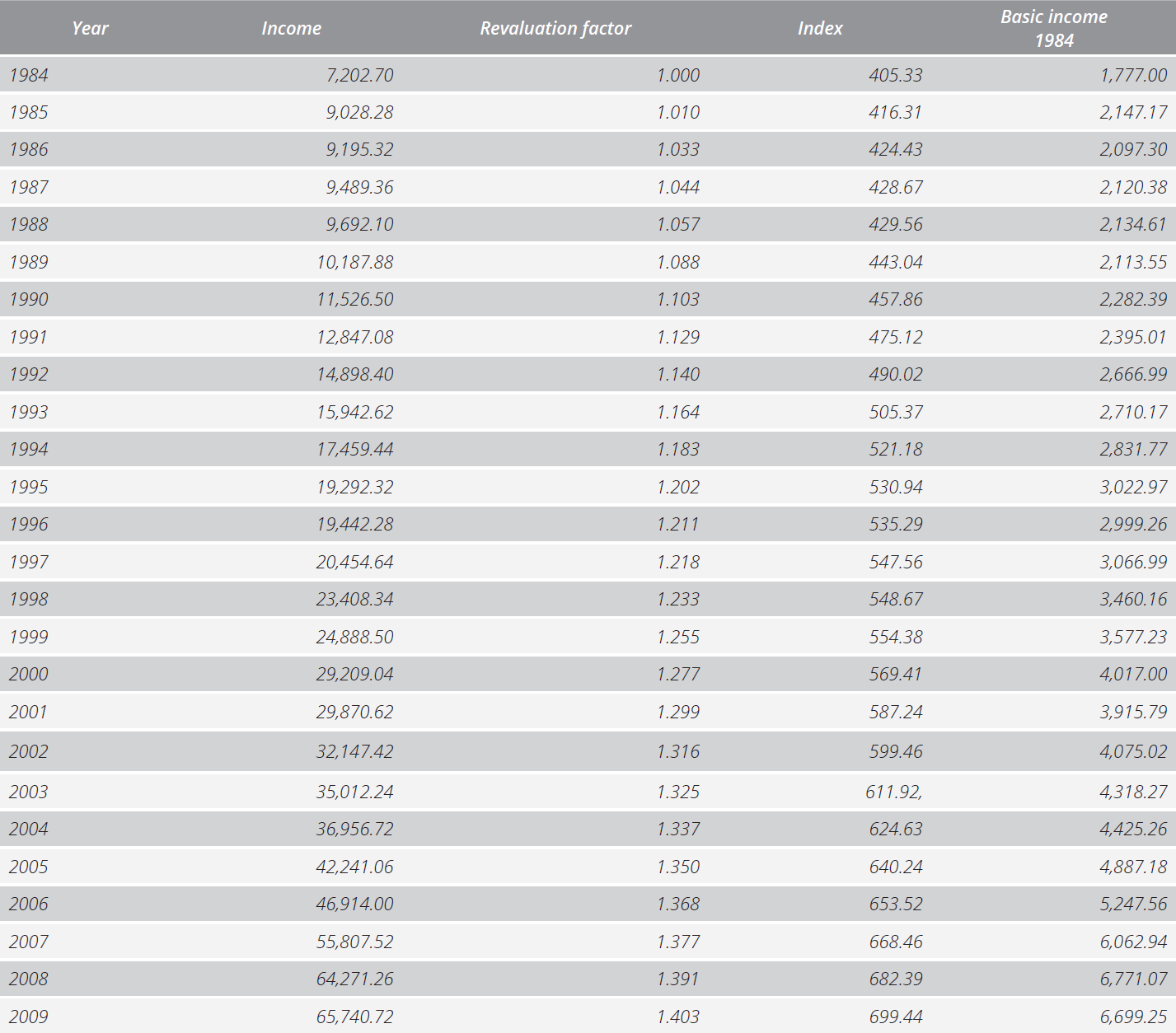
Task: Select index value '587.24'
Action: click(896, 712)
